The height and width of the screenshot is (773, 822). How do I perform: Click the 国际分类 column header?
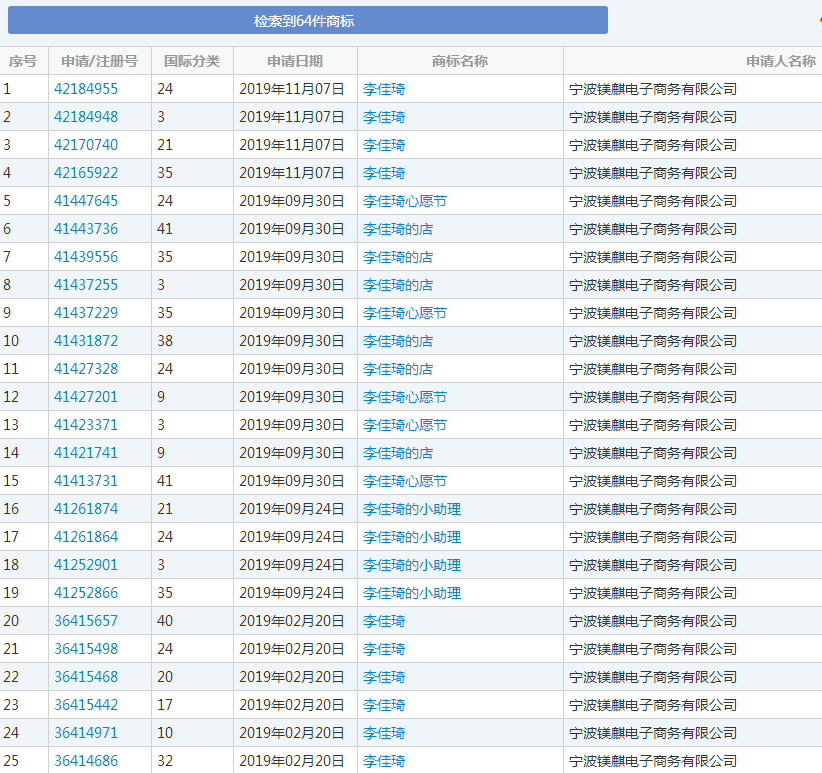196,60
